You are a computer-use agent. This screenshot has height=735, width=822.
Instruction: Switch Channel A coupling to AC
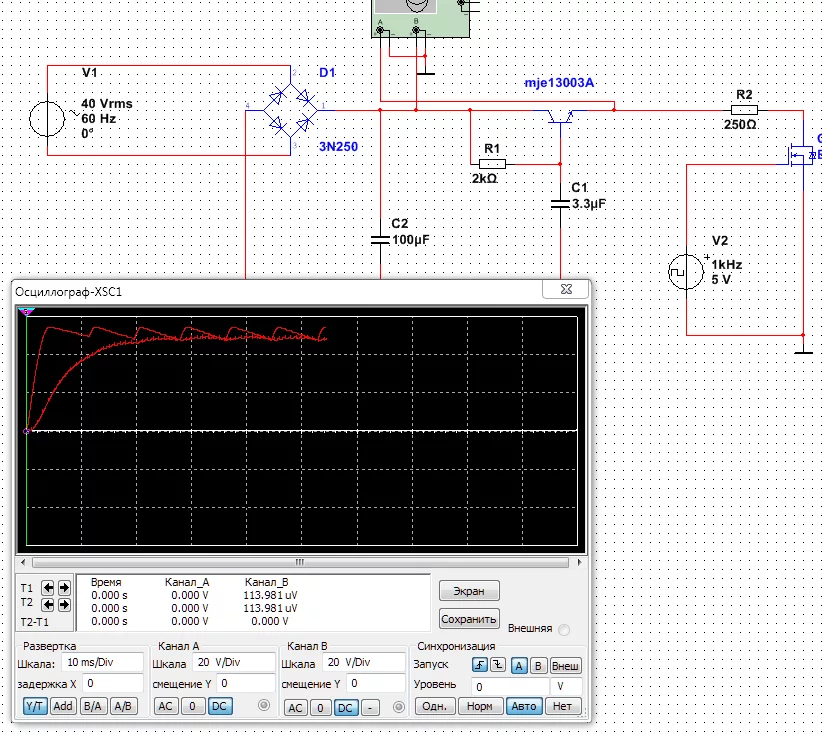point(167,707)
